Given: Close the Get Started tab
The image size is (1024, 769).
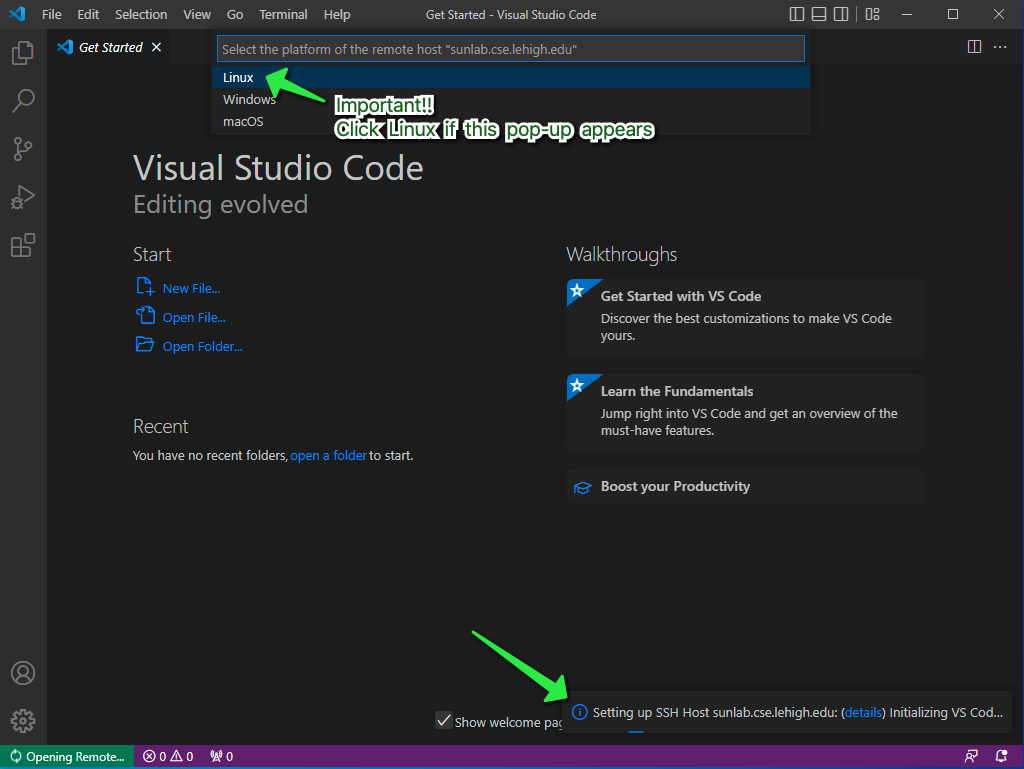Looking at the screenshot, I should point(156,47).
